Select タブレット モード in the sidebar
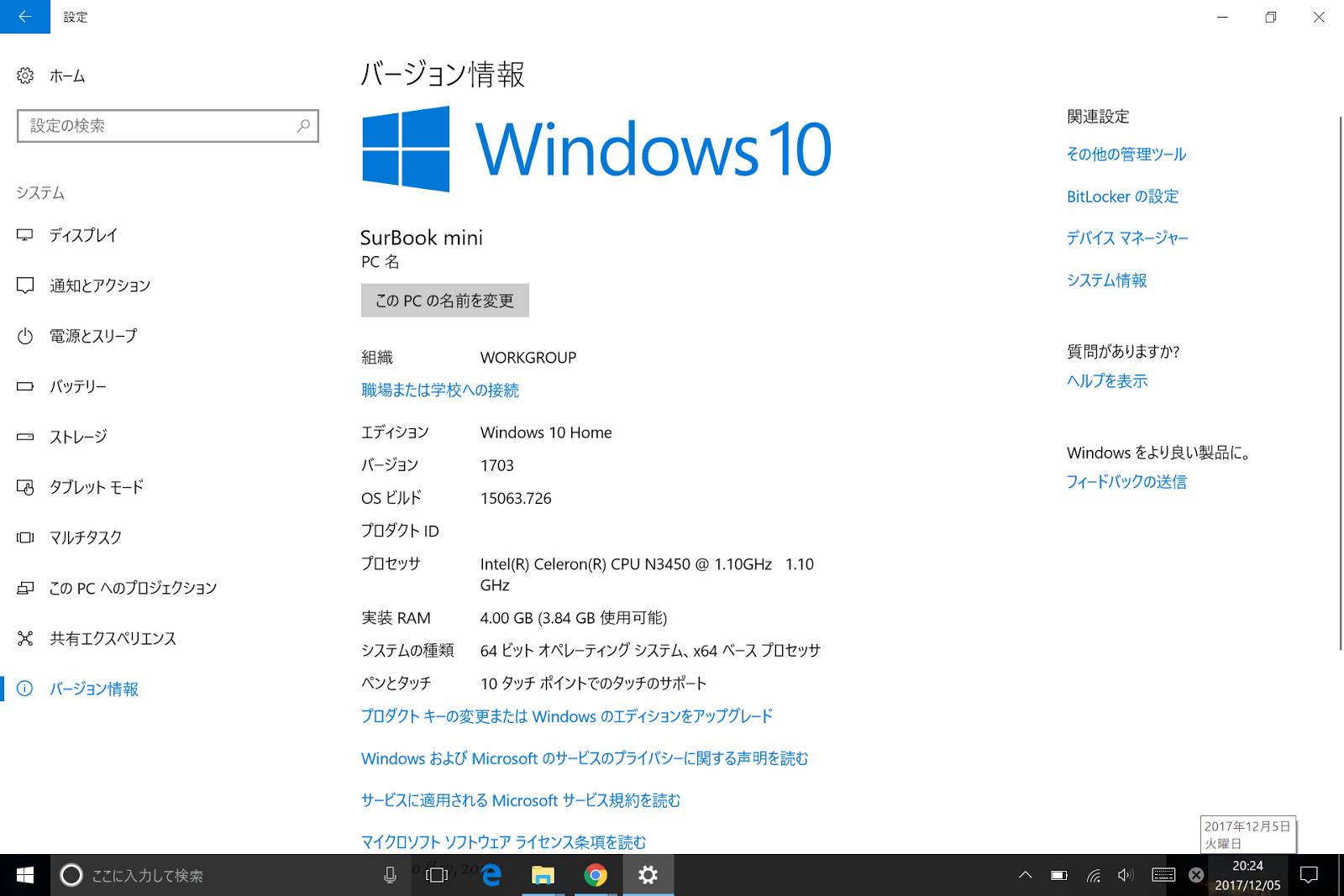This screenshot has height=896, width=1344. pyautogui.click(x=97, y=487)
